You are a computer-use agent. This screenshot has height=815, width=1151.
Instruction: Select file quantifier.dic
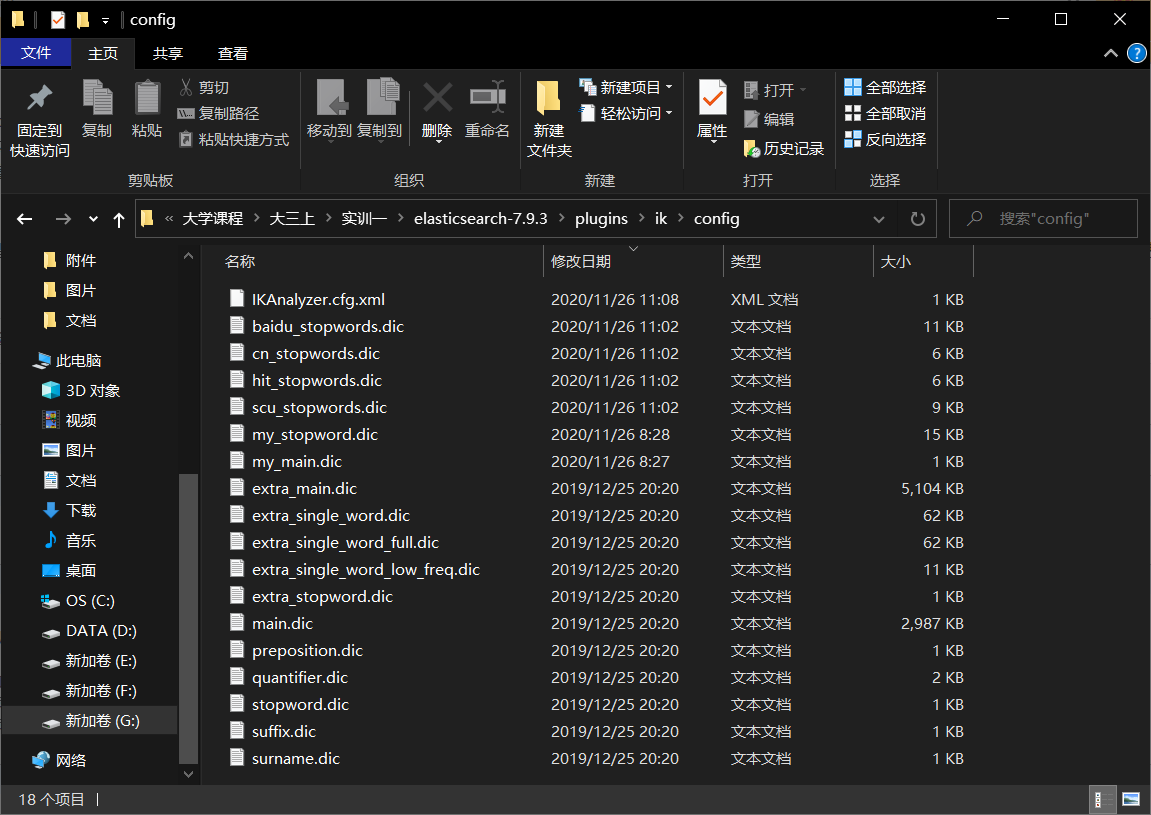[299, 678]
